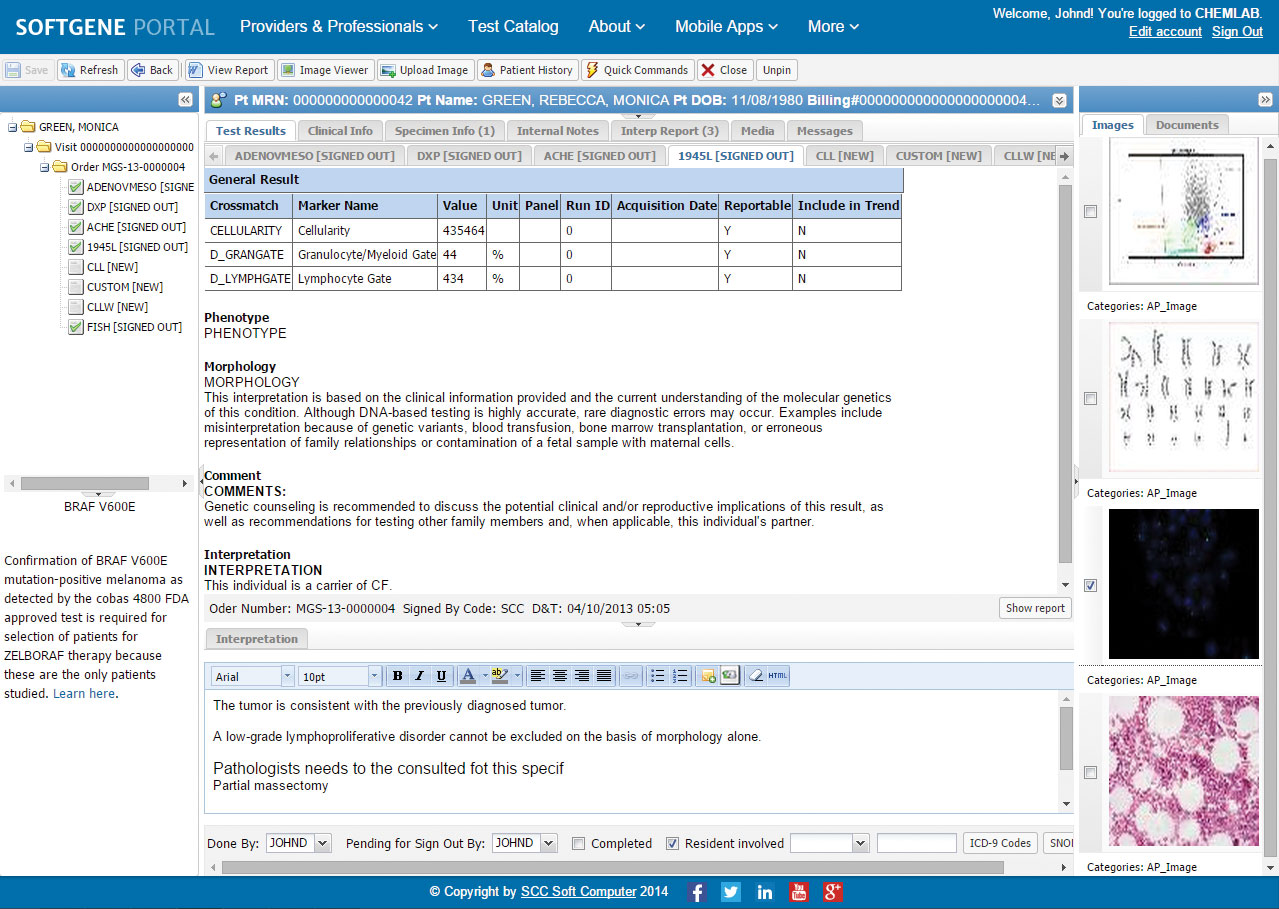
Task: Open the font color picker swatch
Action: tap(468, 676)
